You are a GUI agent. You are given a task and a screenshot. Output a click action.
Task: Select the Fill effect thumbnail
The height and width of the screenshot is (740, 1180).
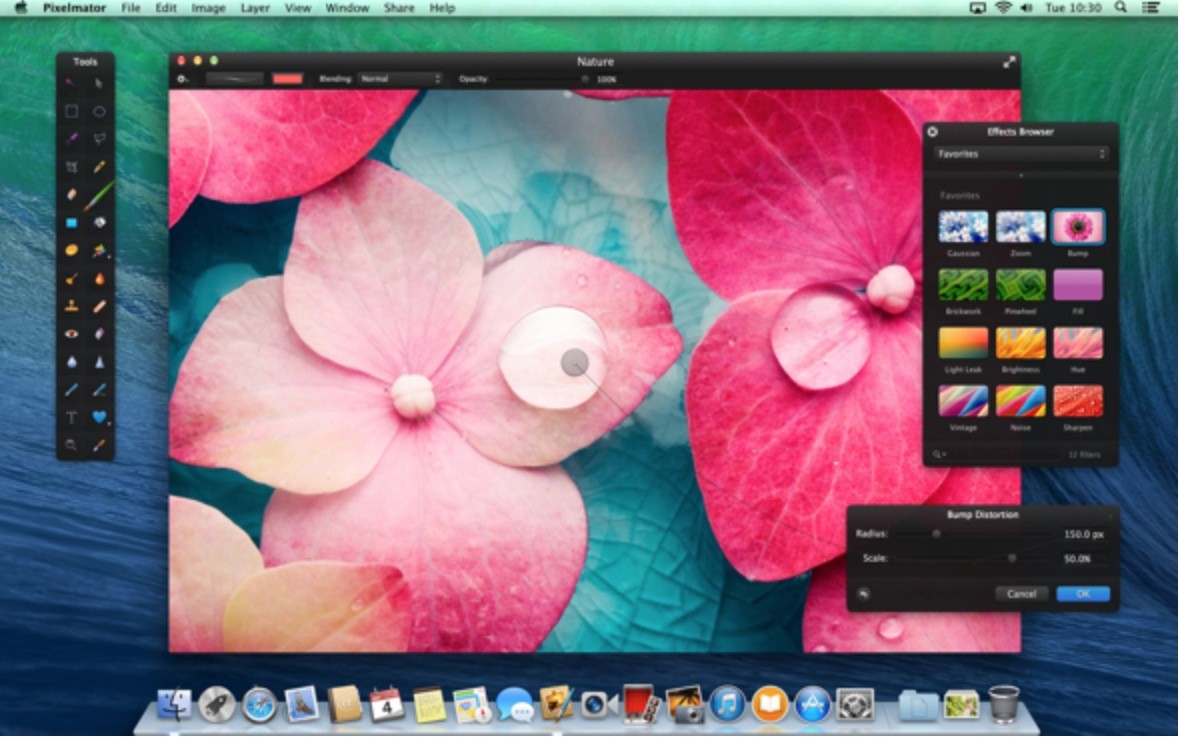(1078, 285)
